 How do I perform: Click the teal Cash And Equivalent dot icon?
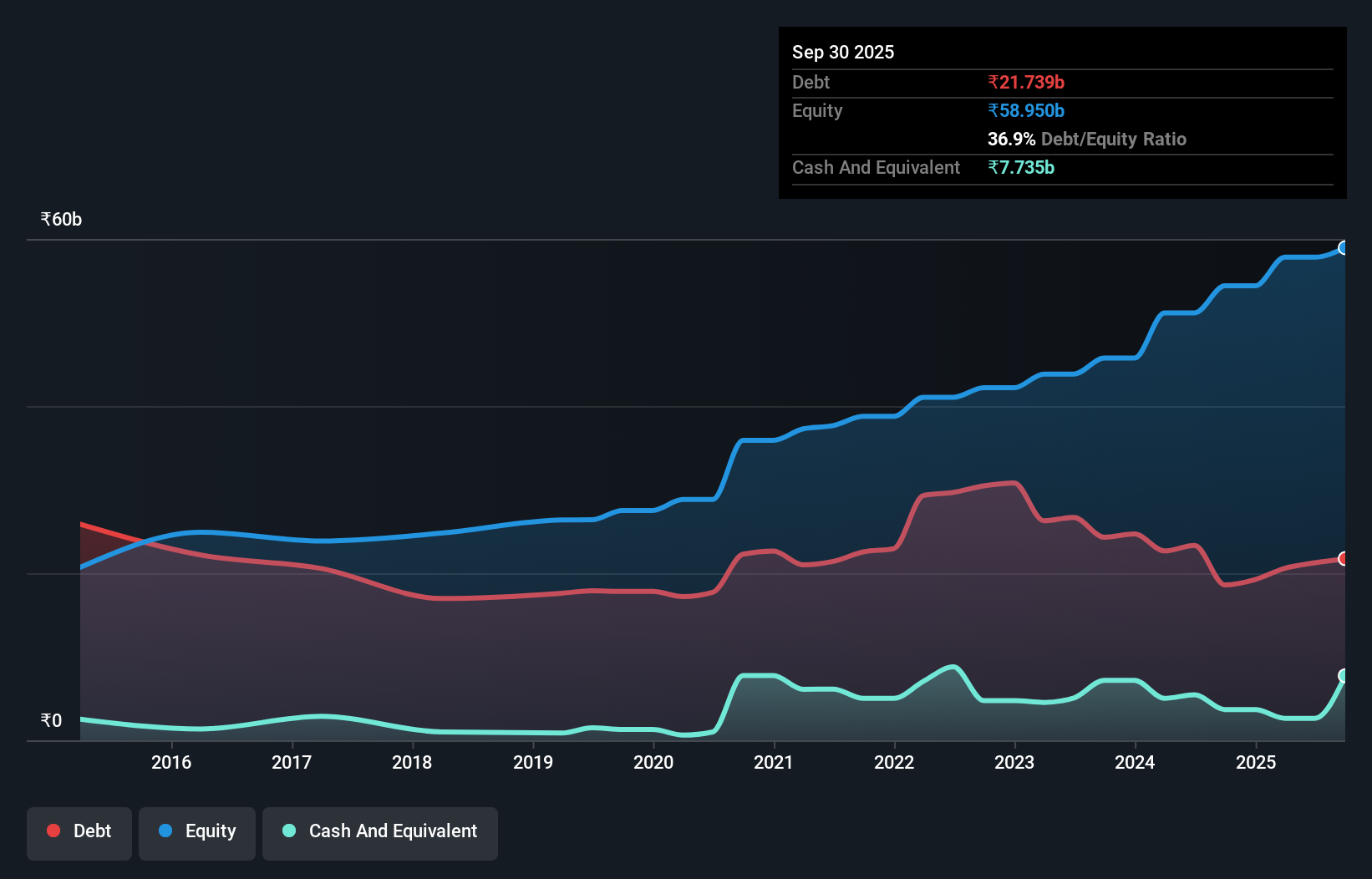[287, 830]
